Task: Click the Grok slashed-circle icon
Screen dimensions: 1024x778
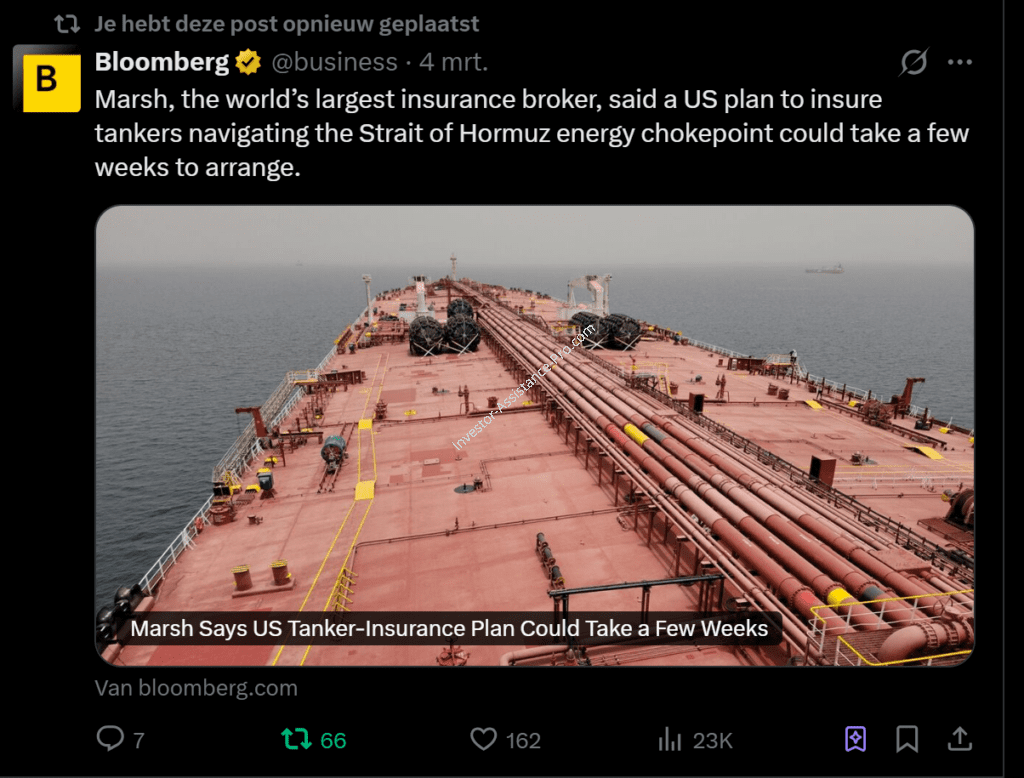Action: [913, 63]
